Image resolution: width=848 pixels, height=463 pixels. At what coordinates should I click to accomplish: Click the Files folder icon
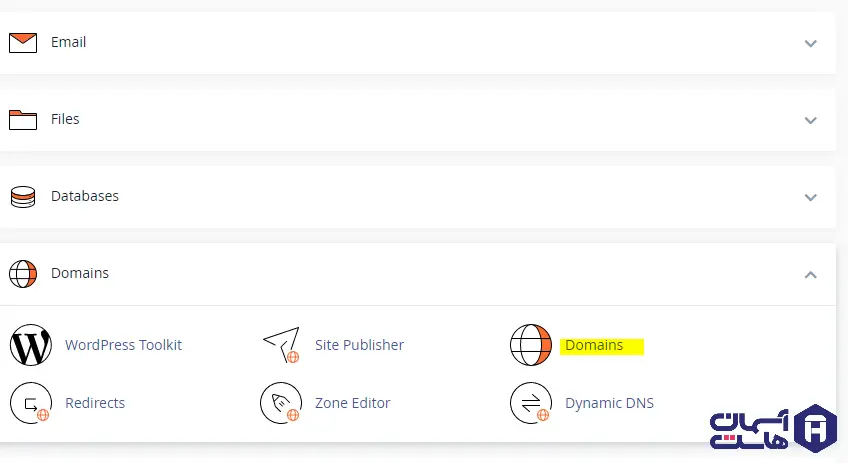click(x=23, y=119)
